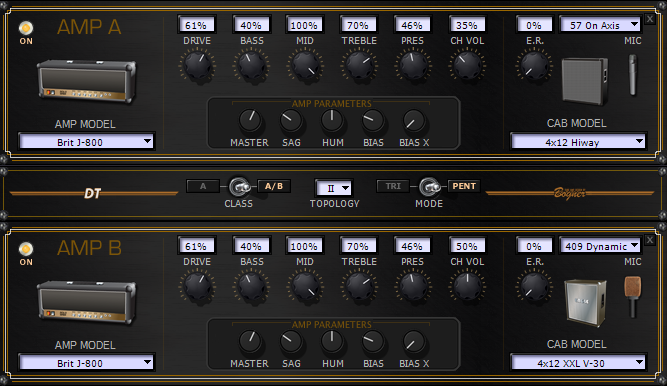Image resolution: width=667 pixels, height=386 pixels.
Task: Open the Amp A amp model dropdown
Action: point(86,142)
